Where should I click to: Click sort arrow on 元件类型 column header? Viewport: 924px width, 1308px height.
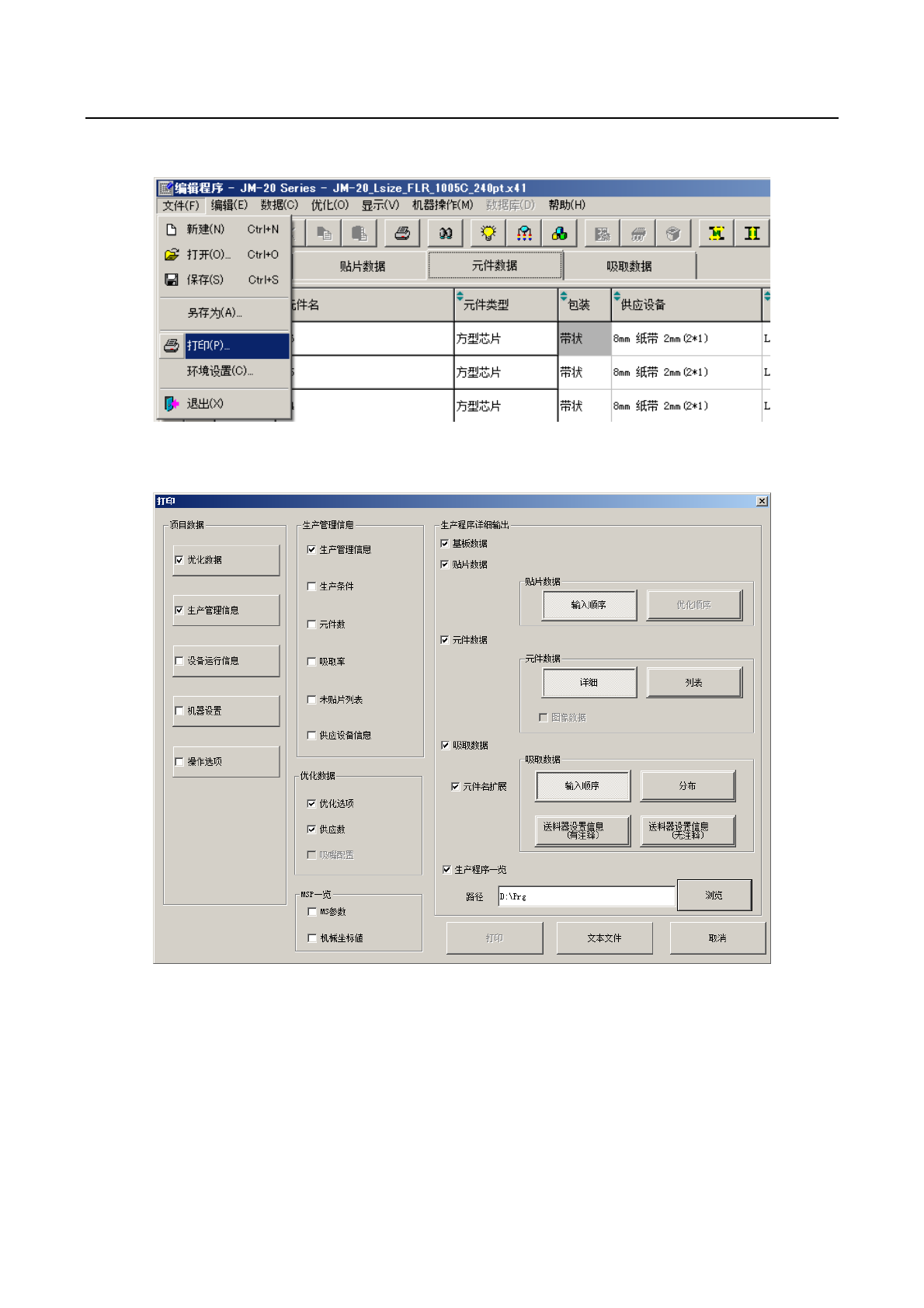pos(460,296)
